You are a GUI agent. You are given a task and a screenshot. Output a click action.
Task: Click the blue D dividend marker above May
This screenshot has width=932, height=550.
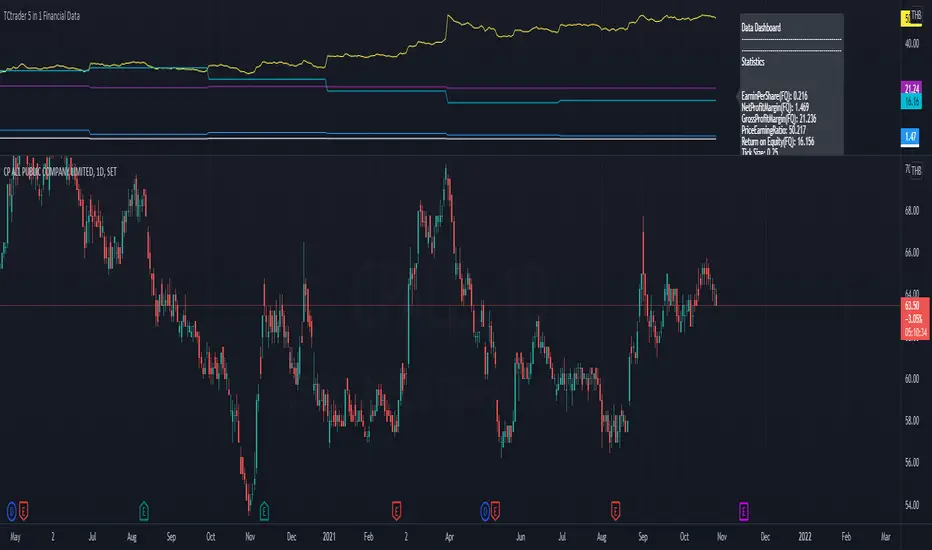pyautogui.click(x=11, y=511)
